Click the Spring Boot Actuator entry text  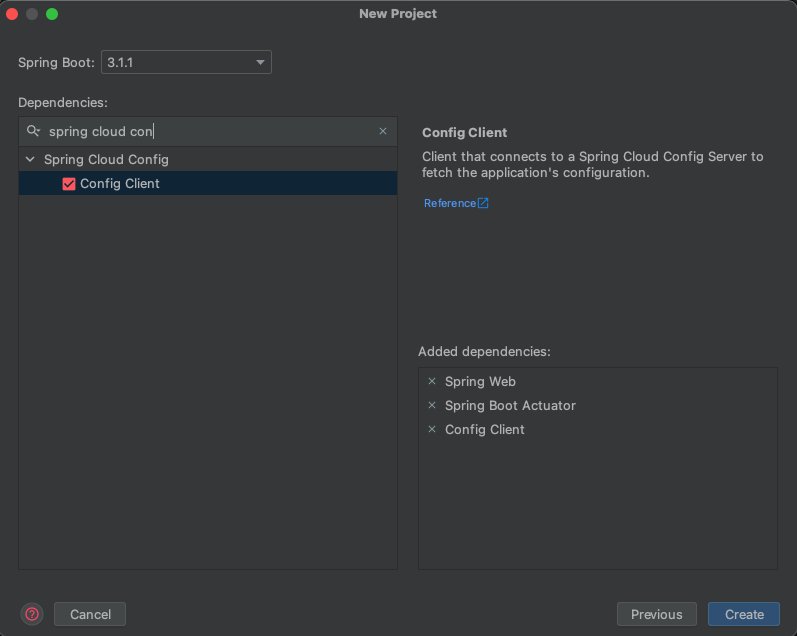pos(510,405)
